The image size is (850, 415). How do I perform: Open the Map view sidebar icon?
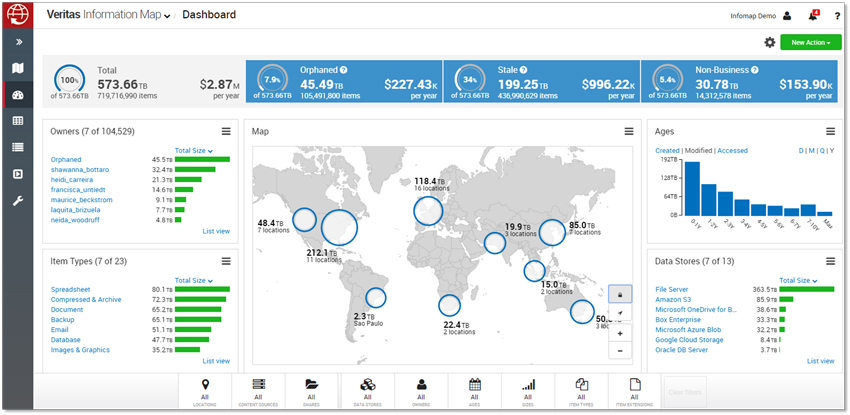[x=18, y=68]
